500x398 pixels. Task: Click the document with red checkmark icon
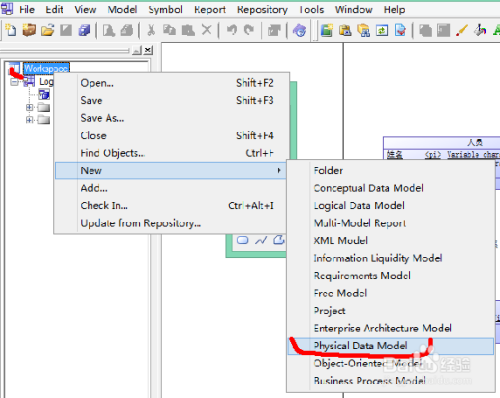(x=400, y=30)
